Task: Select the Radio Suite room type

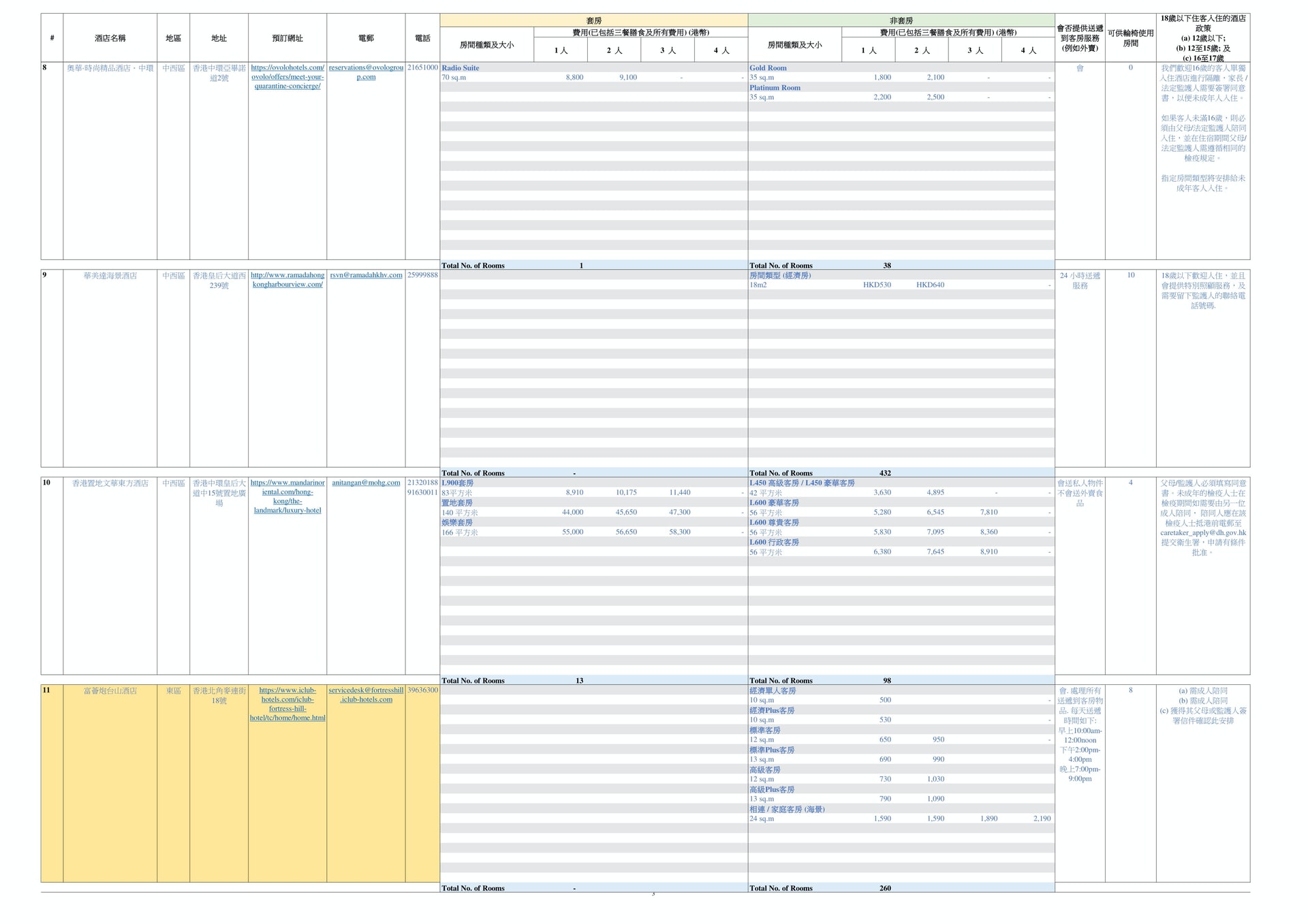Action: [x=461, y=68]
